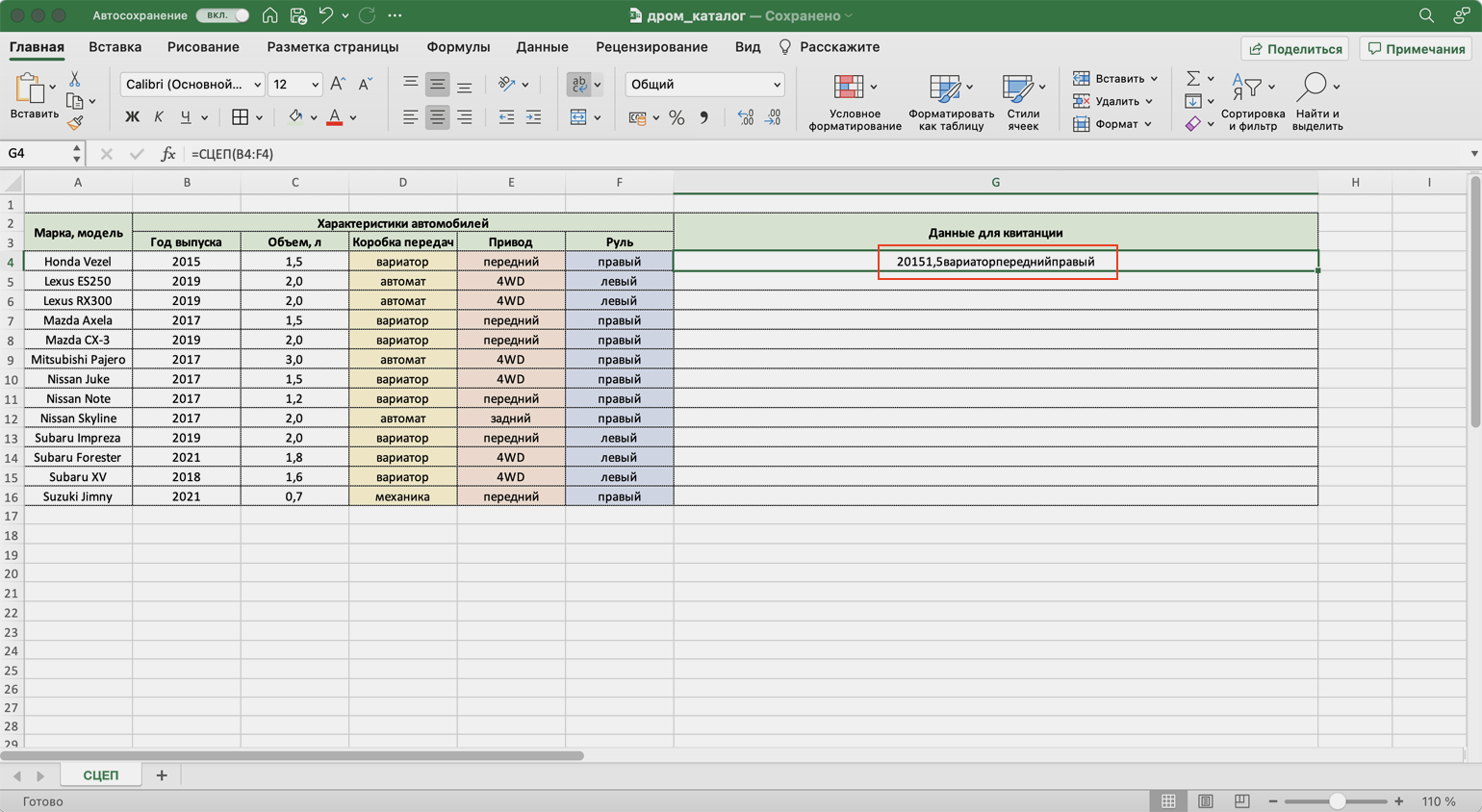The height and width of the screenshot is (812, 1482).
Task: Click the AutoSum sigma icon
Action: (1192, 78)
